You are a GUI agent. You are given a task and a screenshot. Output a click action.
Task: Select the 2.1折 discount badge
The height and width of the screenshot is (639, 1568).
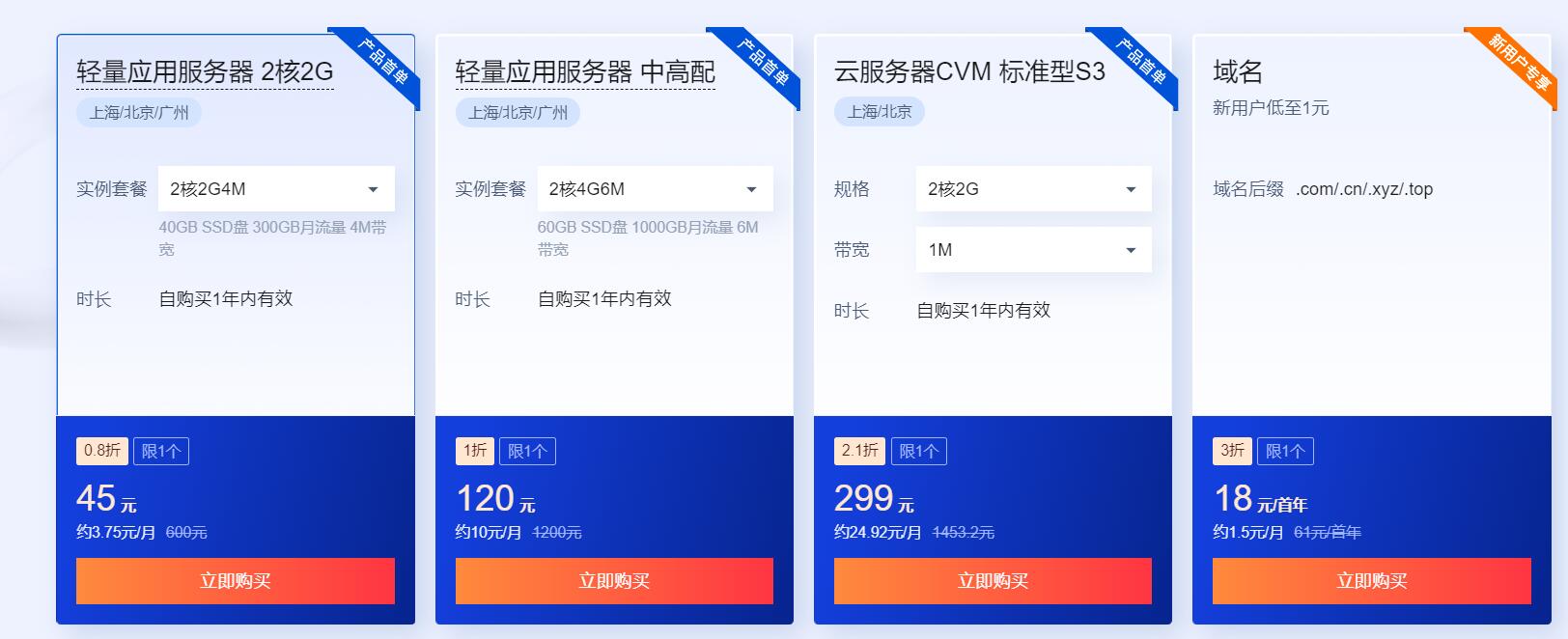coord(860,451)
